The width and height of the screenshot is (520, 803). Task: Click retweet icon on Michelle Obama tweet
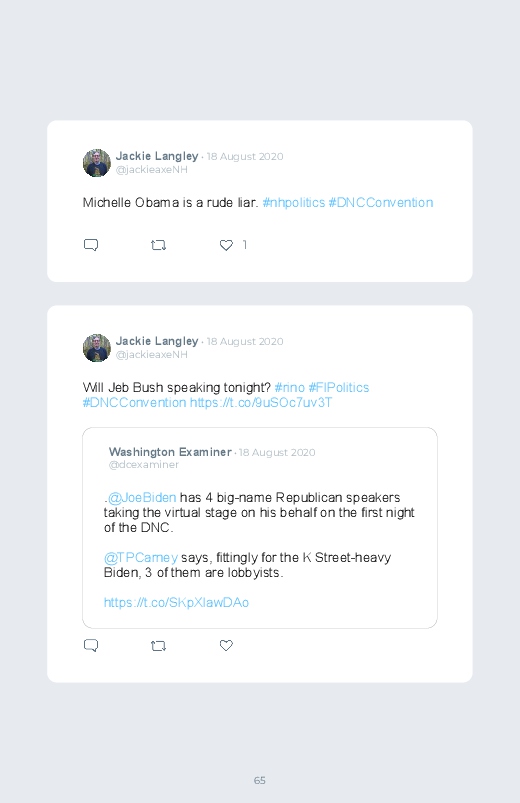pos(158,245)
